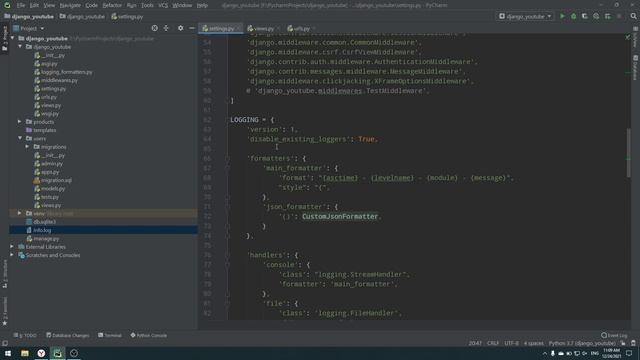Hide the Project tool window
Viewport: 640px width, 360px height.
pos(192,28)
